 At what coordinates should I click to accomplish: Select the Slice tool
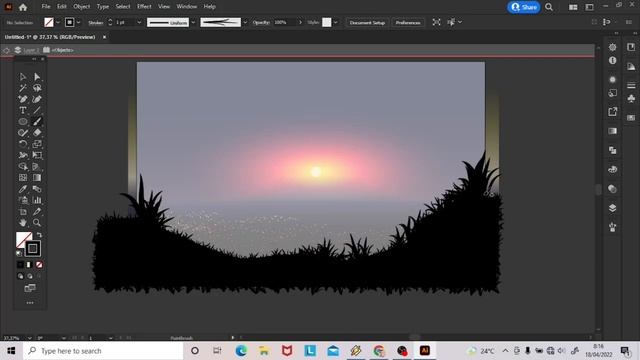(x=37, y=211)
